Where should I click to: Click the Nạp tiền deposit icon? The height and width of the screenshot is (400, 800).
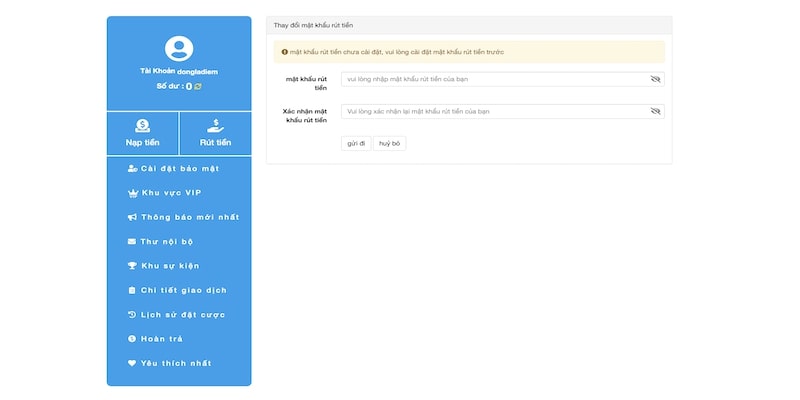coord(142,126)
